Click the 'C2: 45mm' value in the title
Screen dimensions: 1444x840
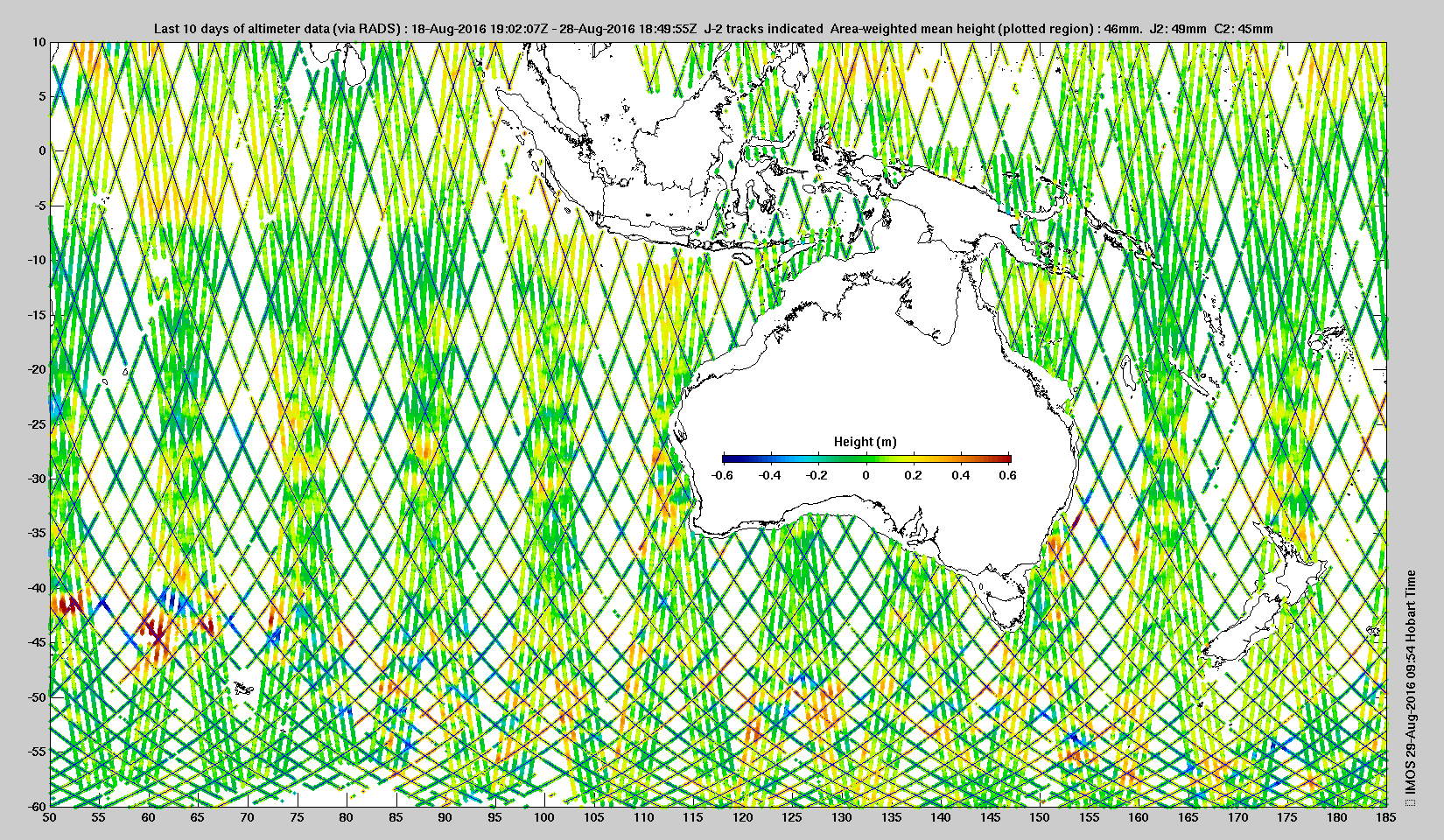(x=1244, y=29)
